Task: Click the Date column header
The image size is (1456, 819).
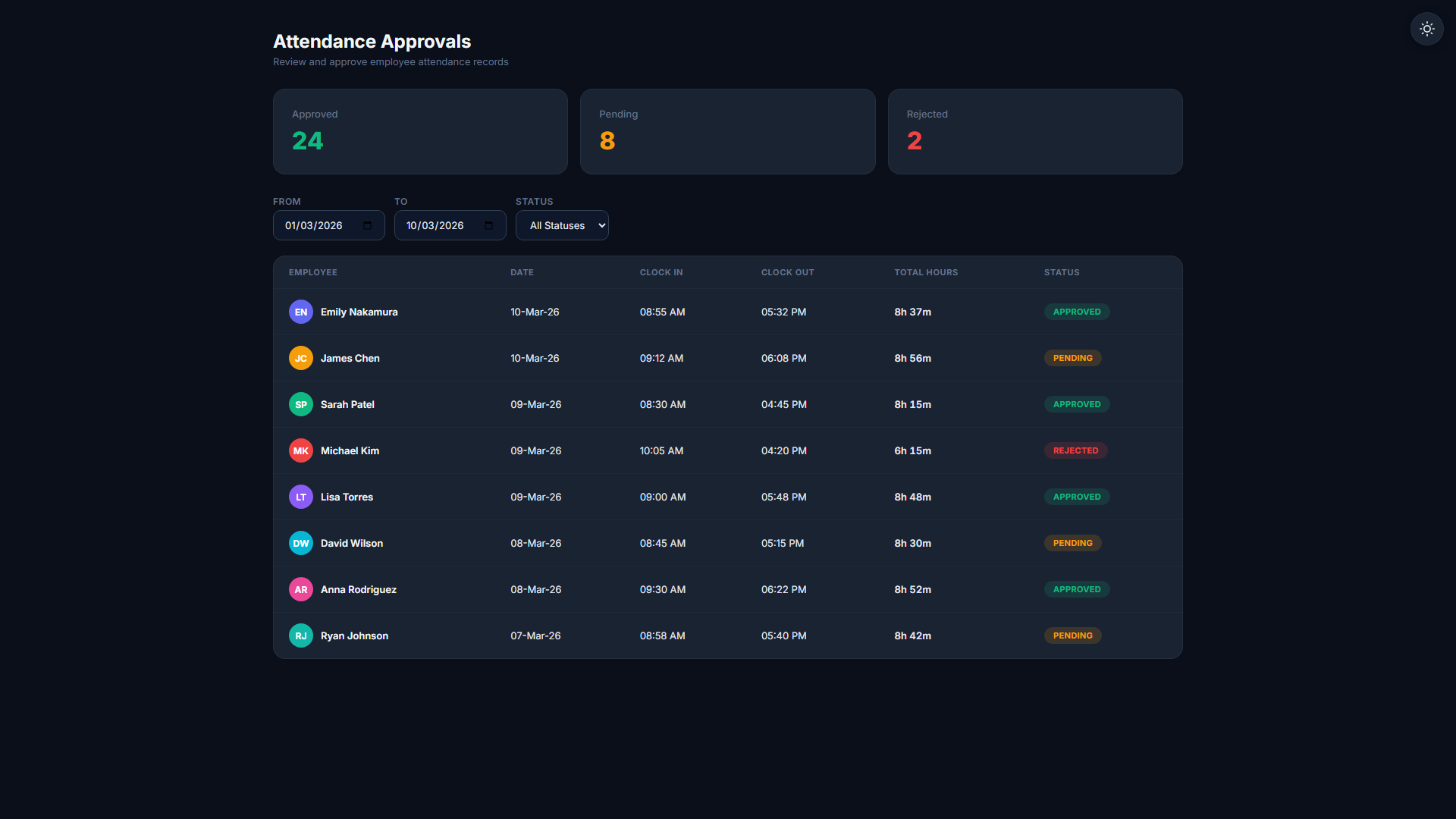Action: [x=522, y=272]
